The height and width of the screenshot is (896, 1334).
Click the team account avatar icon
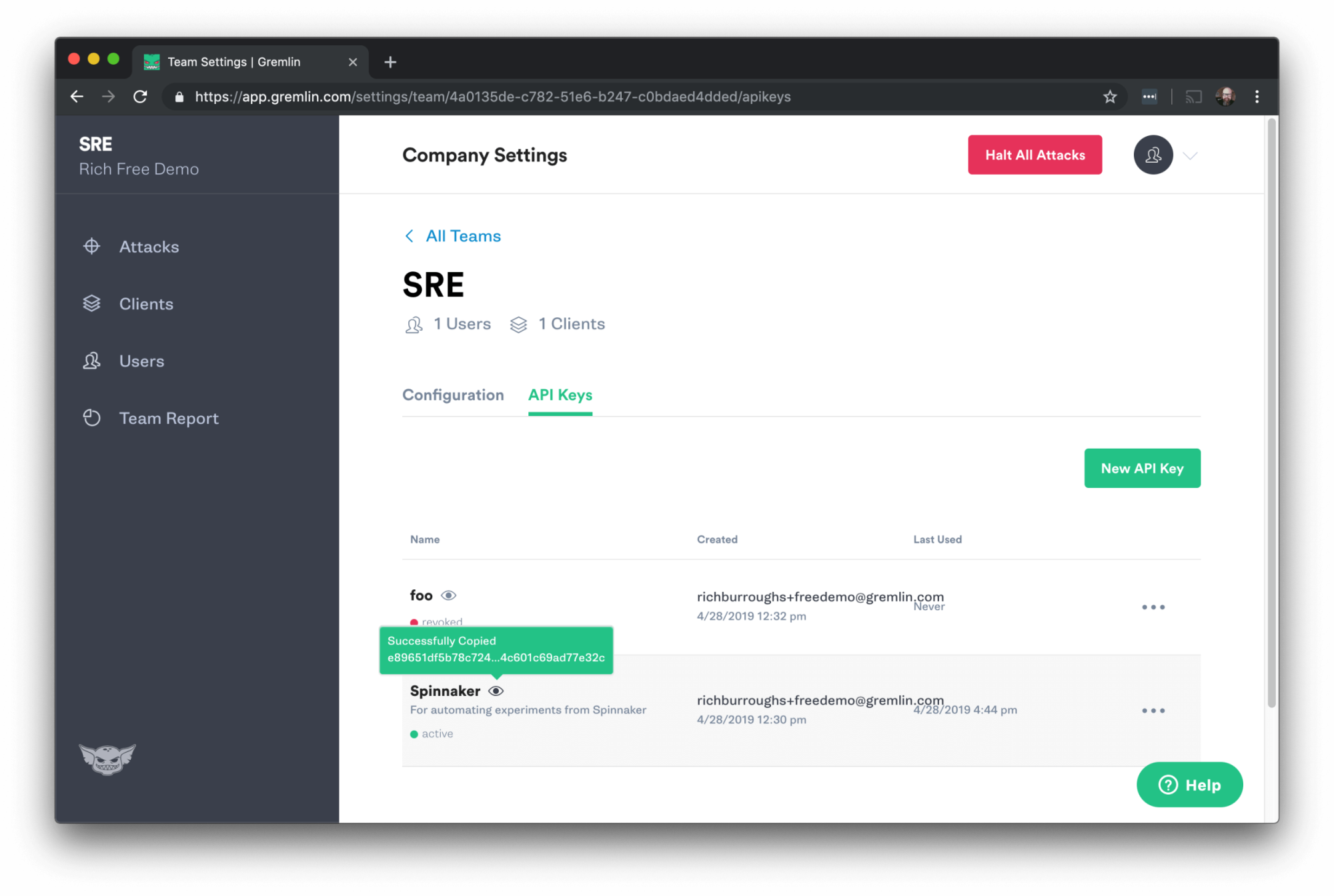click(1153, 155)
